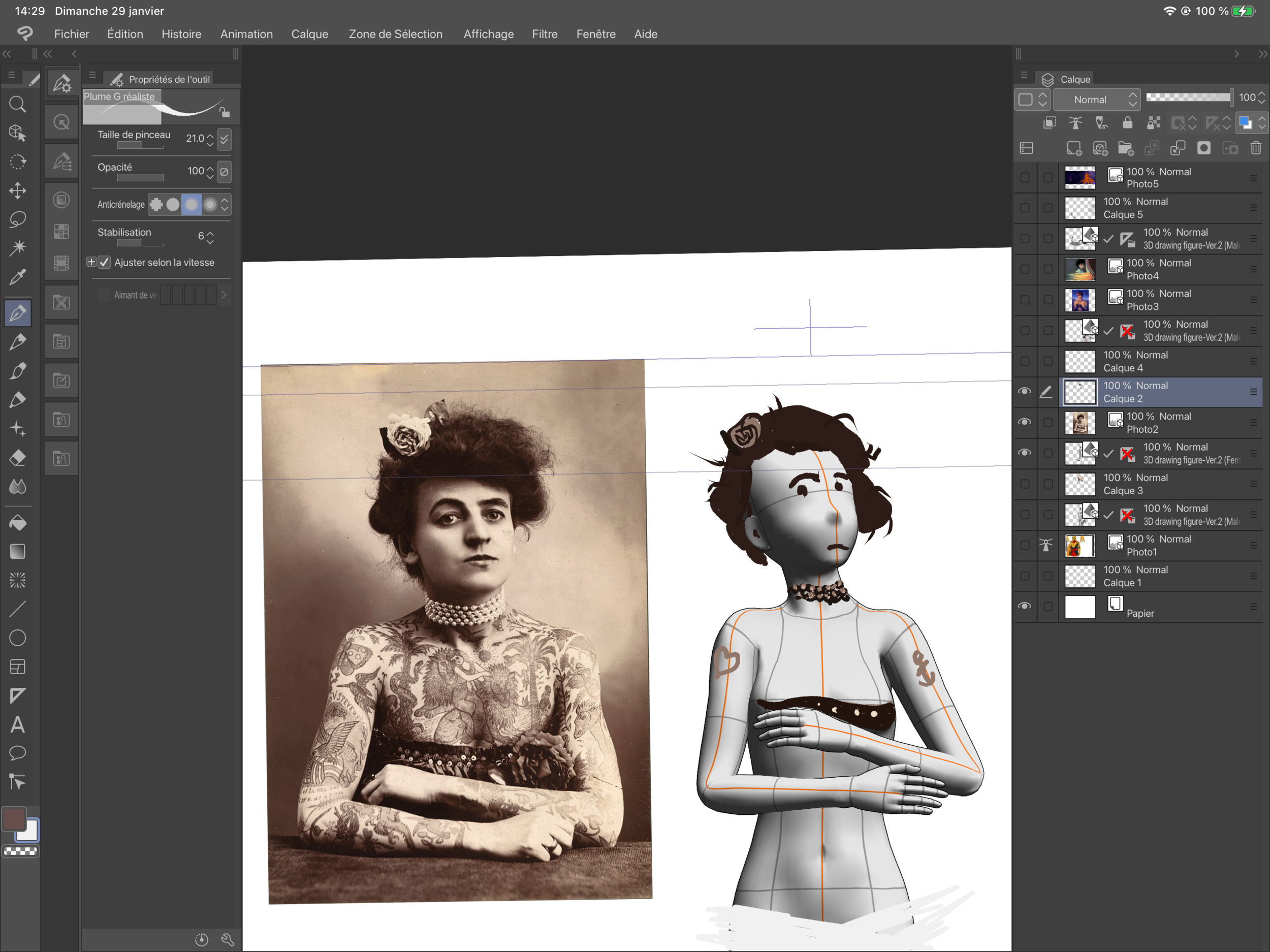Click the lock layer icon

tap(1127, 122)
